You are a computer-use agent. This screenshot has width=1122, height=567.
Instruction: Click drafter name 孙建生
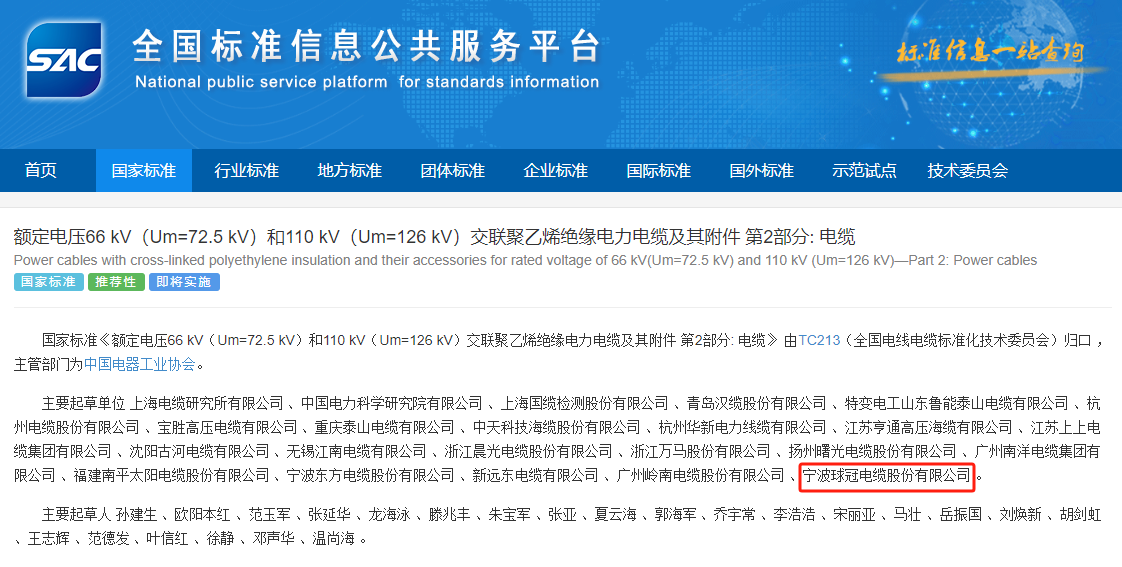(x=136, y=514)
